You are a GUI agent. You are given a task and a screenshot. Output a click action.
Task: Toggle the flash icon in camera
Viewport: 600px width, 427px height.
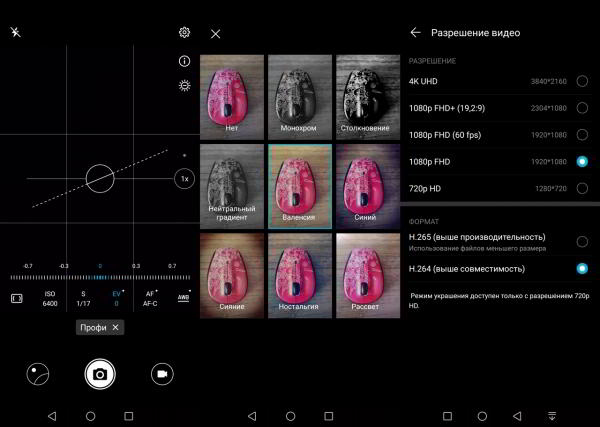click(15, 33)
